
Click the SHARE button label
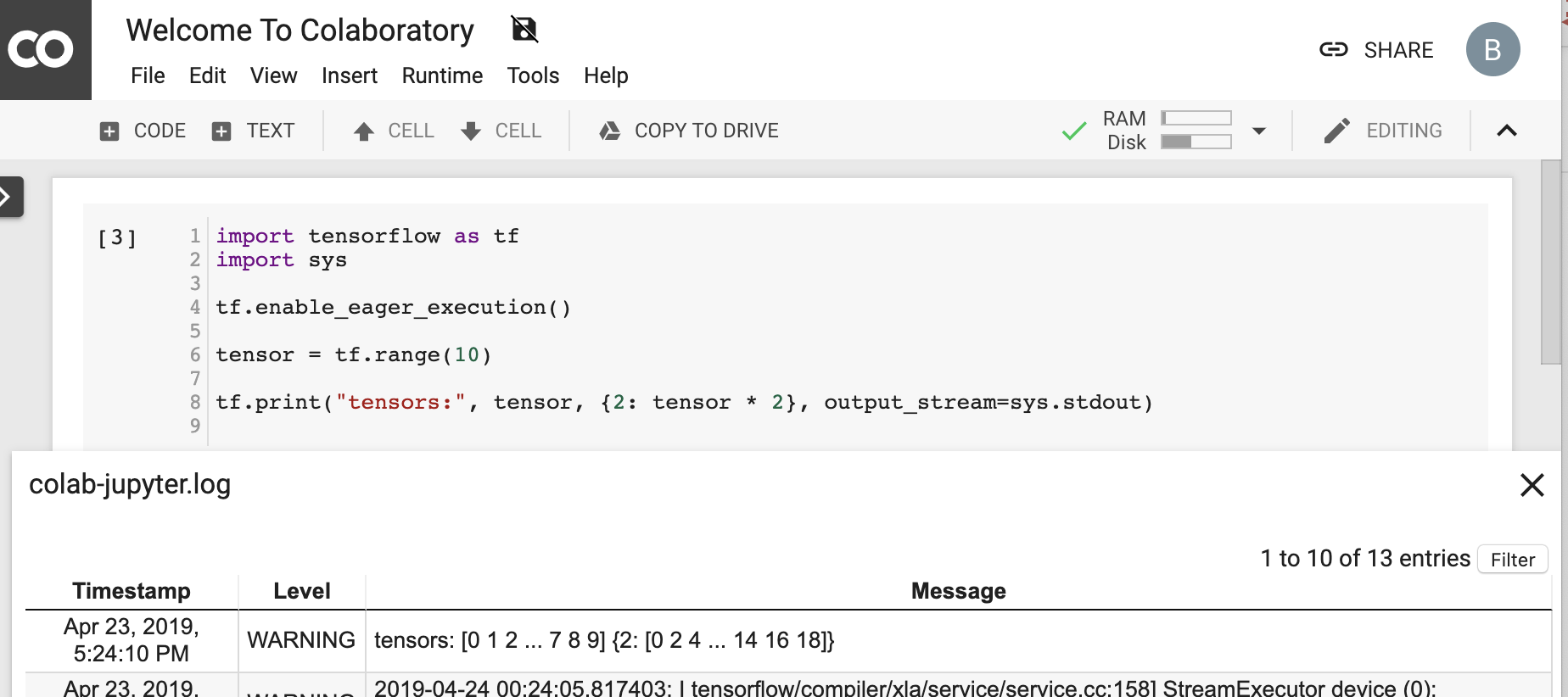coord(1398,50)
